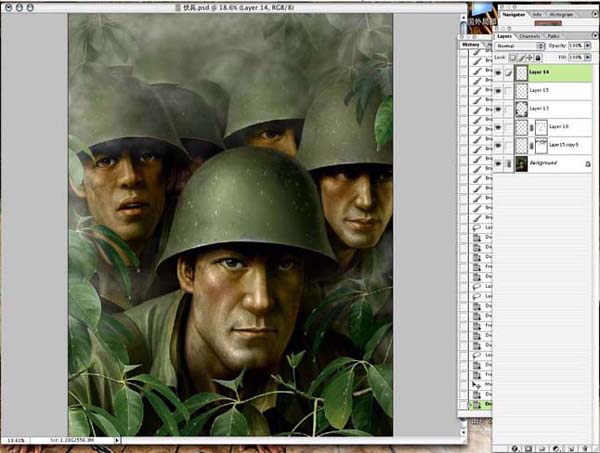The width and height of the screenshot is (600, 453).
Task: Select Layer 15 copy 5 by its name
Action: click(564, 145)
